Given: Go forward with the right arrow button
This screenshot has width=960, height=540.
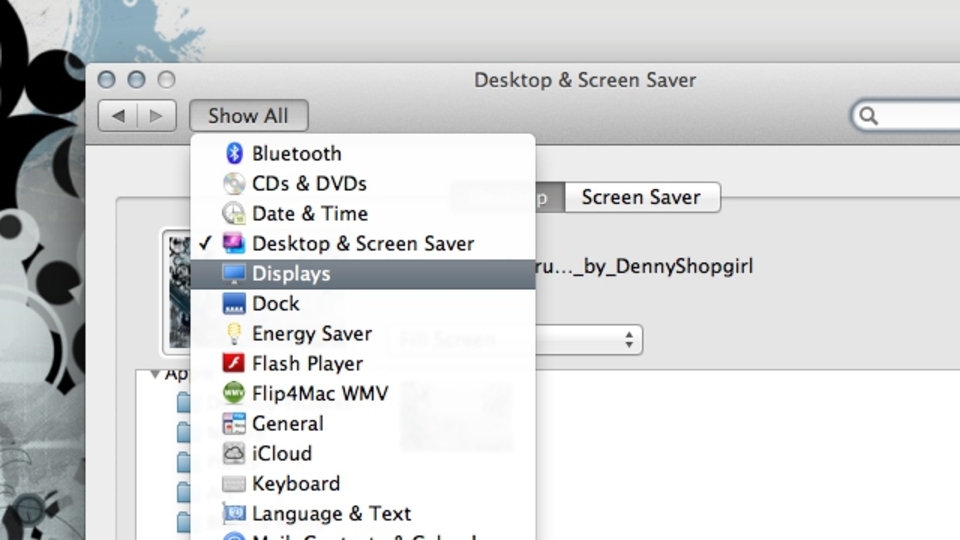Looking at the screenshot, I should pos(157,116).
